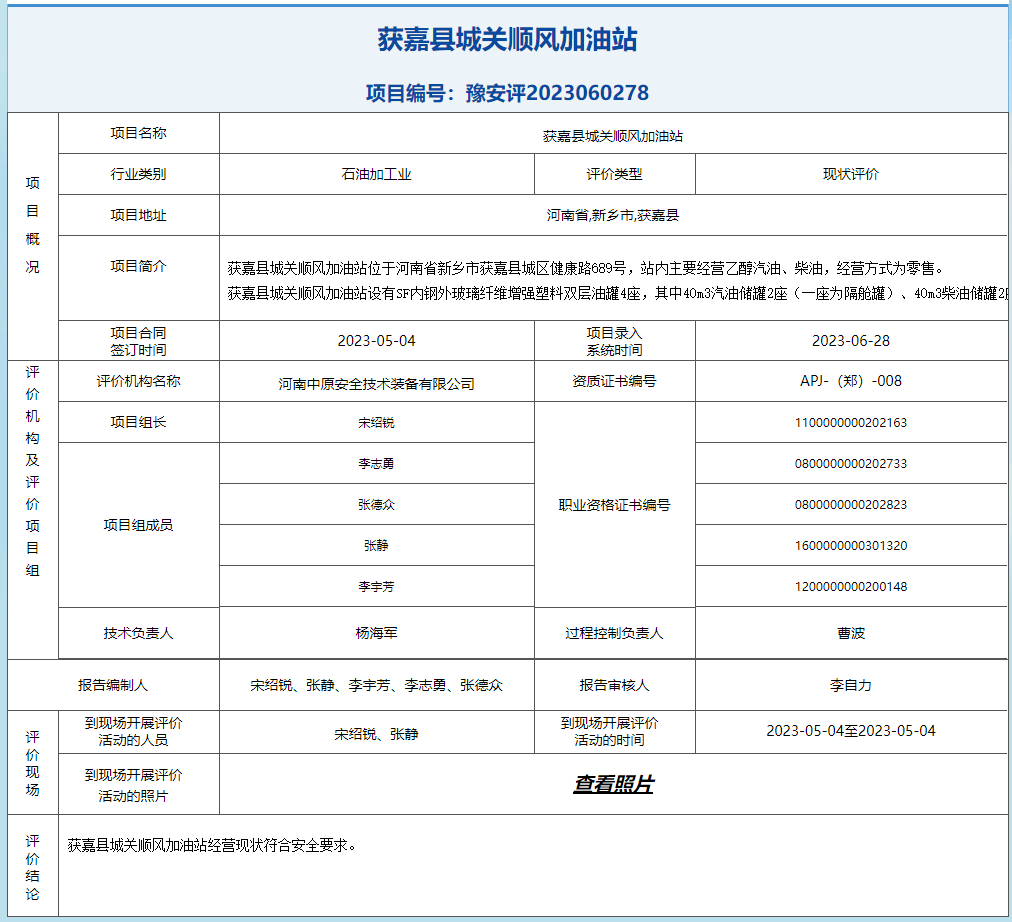
Task: Click the 到现场开展评价活动的时间 label
Action: coord(609,732)
